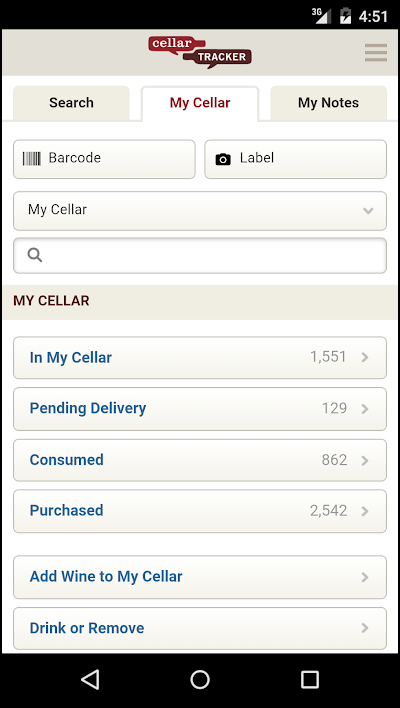This screenshot has width=400, height=708.
Task: Switch to the My Notes tab
Action: pos(328,103)
